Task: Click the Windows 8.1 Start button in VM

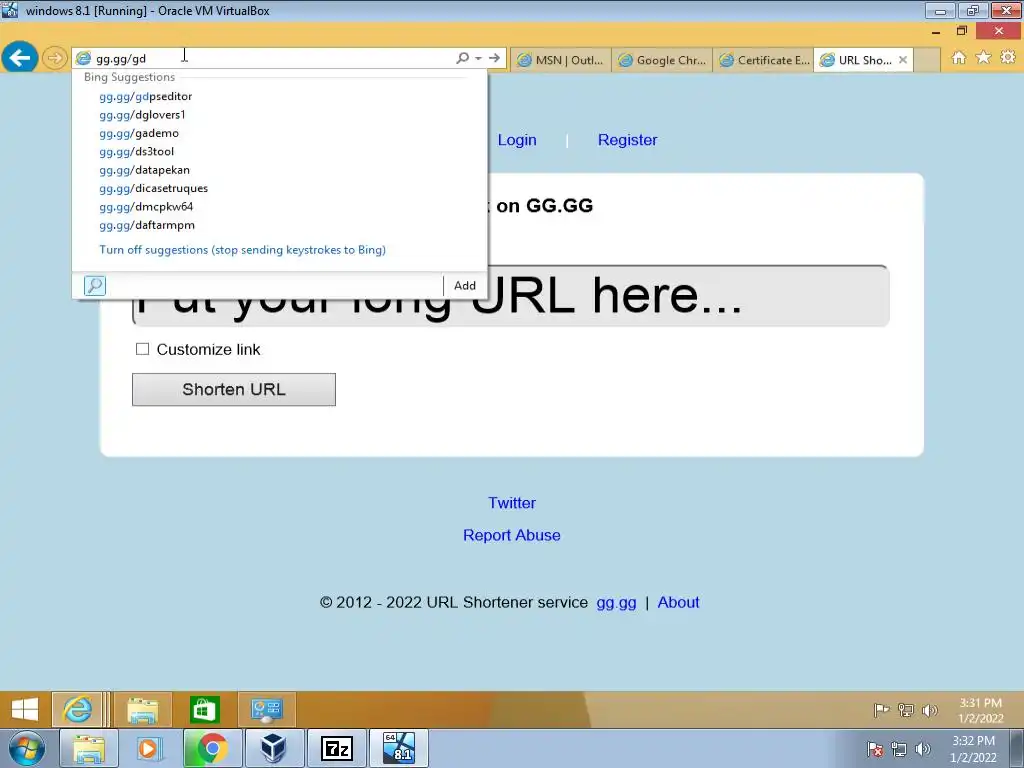Action: tap(25, 709)
